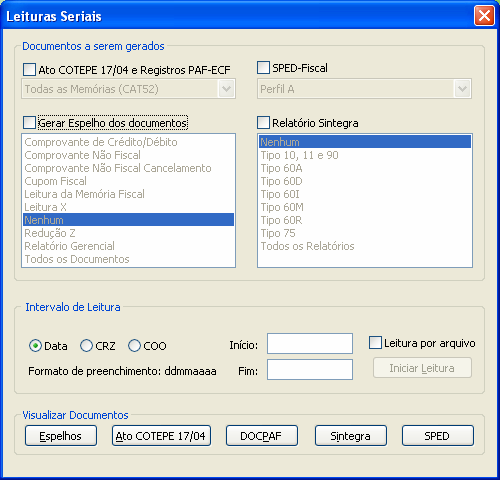Image resolution: width=500 pixels, height=480 pixels.
Task: Click the Espelhos button
Action: coord(61,436)
